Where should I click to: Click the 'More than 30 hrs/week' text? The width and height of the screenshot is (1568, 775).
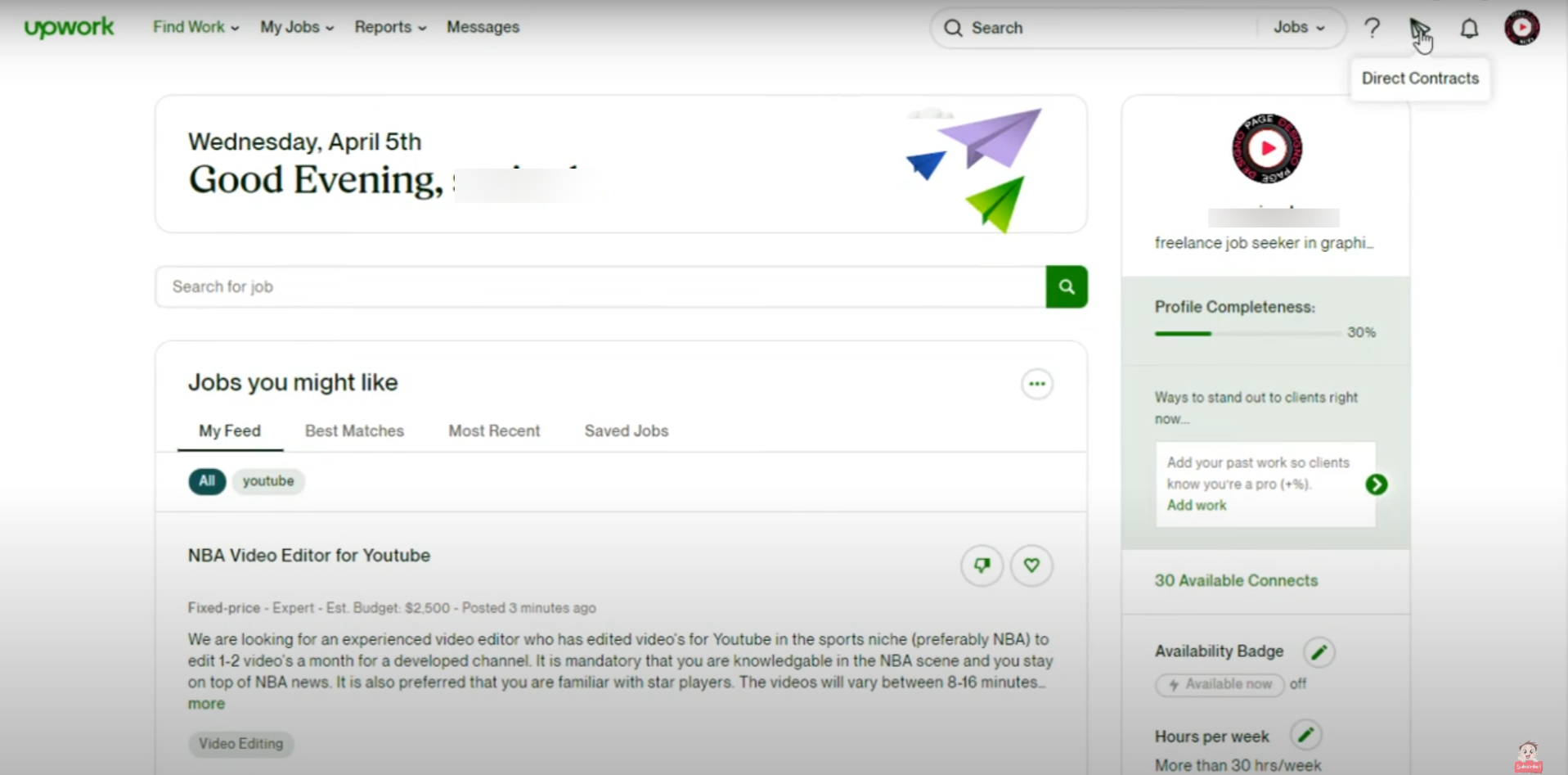(1238, 765)
